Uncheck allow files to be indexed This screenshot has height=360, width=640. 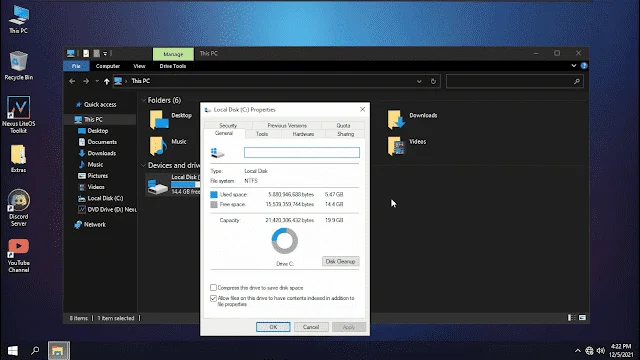(x=213, y=298)
